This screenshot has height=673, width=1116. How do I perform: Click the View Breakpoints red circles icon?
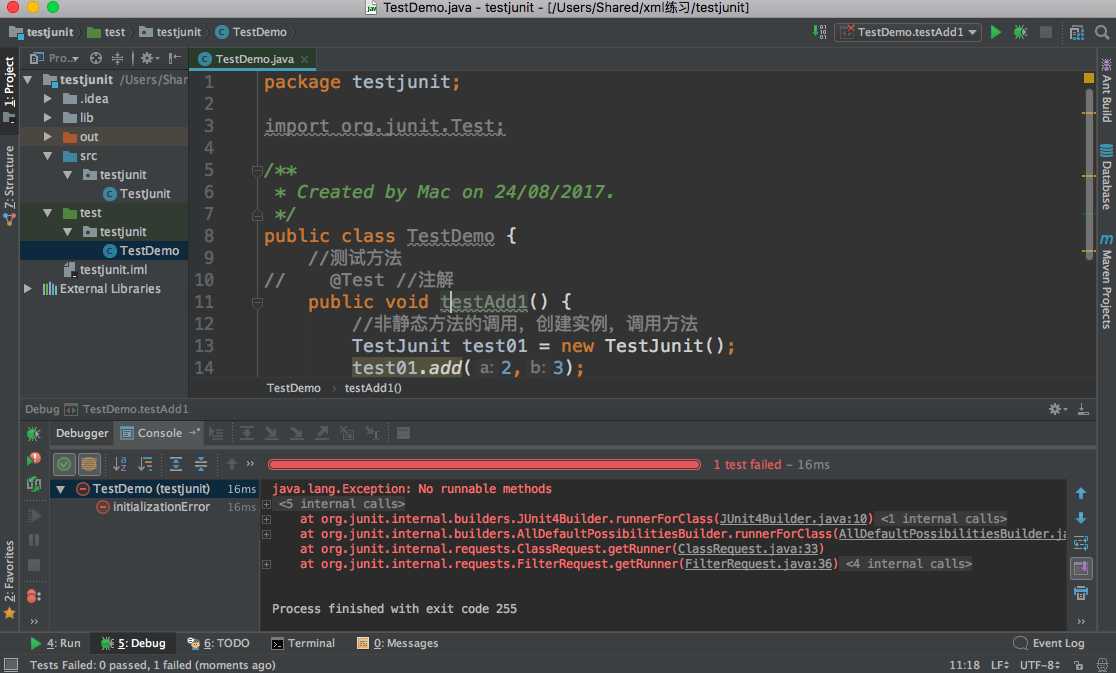pos(33,596)
